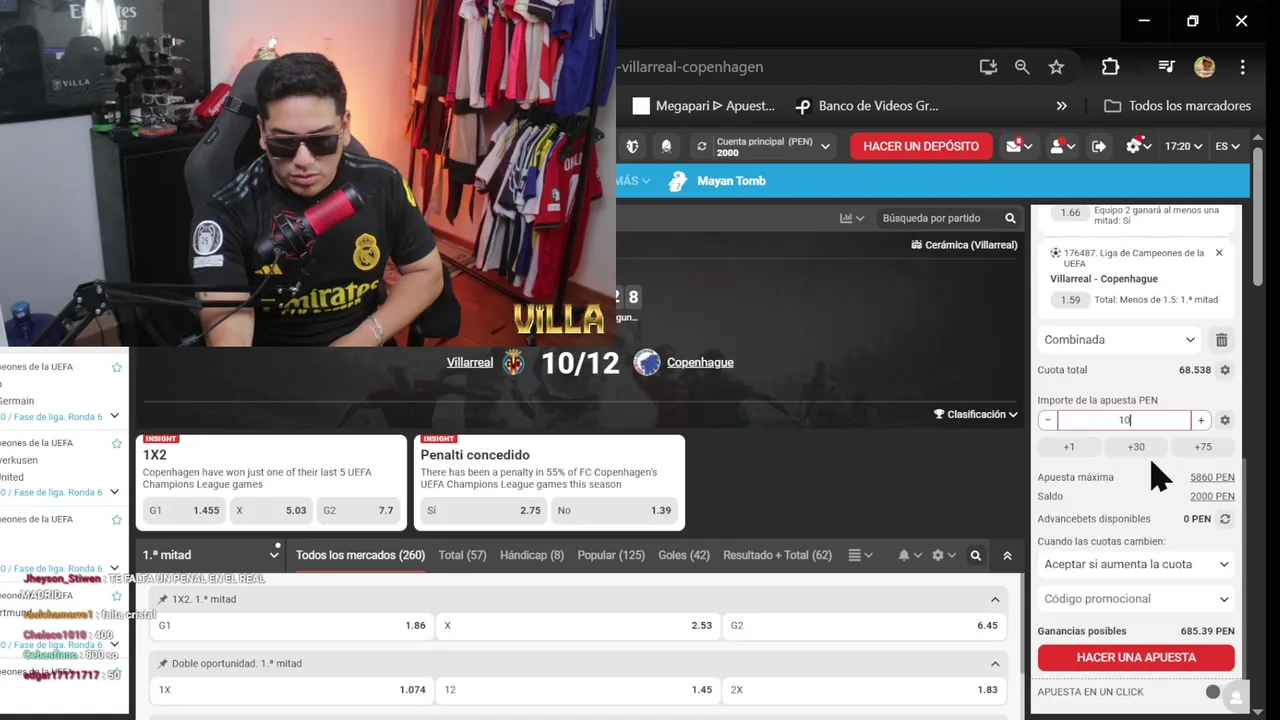This screenshot has height=720, width=1280.
Task: Clear the bet slip with trash icon
Action: click(x=1221, y=340)
